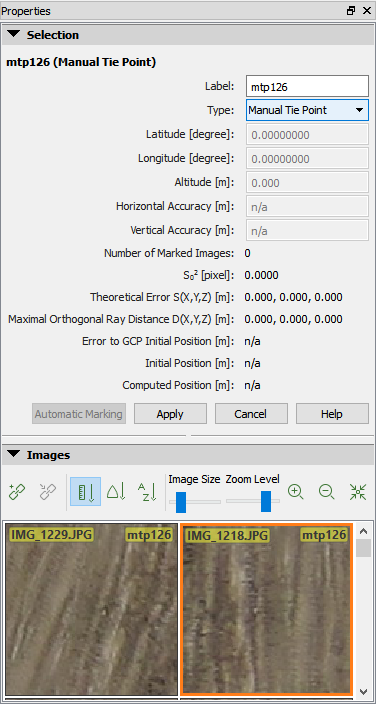Image resolution: width=376 pixels, height=704 pixels.
Task: Zoom out with the magnifier minus icon
Action: pyautogui.click(x=327, y=492)
